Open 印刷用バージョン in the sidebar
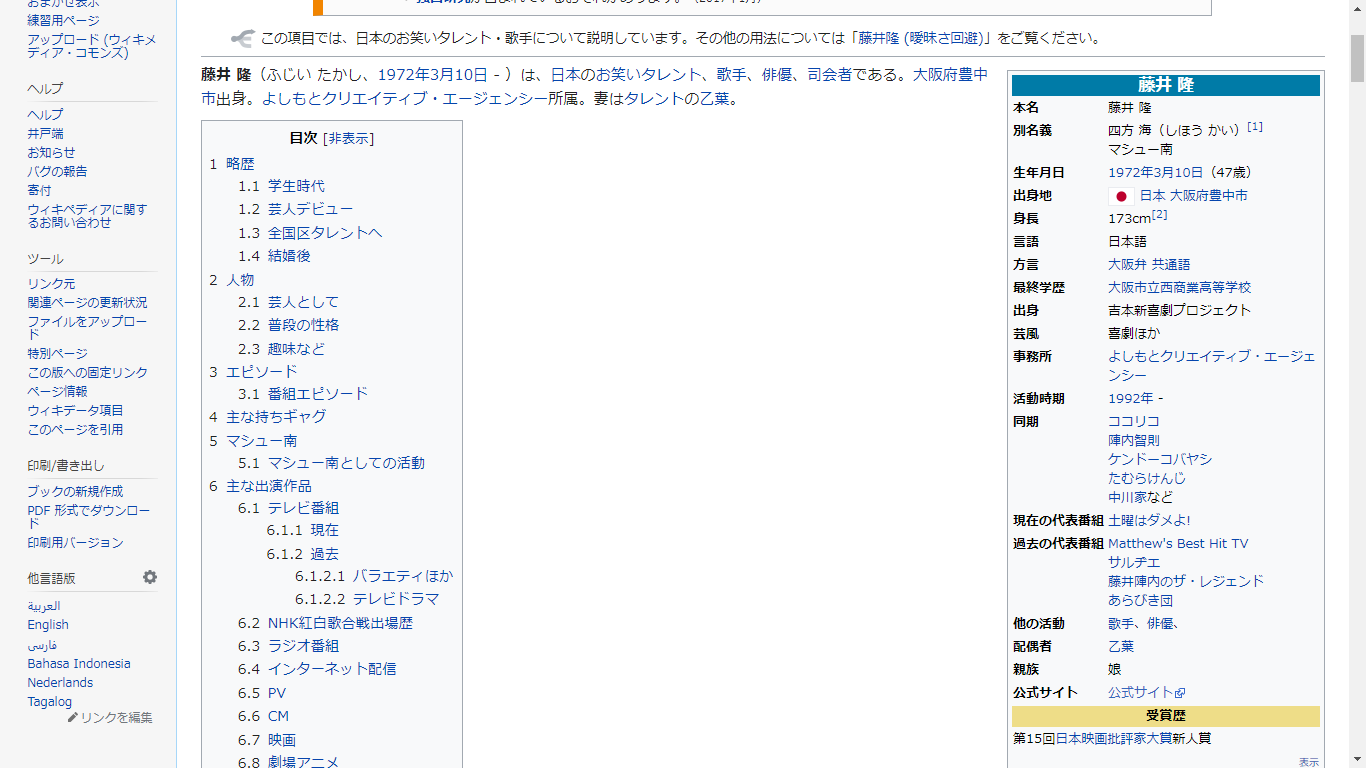The width and height of the screenshot is (1366, 768). click(x=75, y=543)
